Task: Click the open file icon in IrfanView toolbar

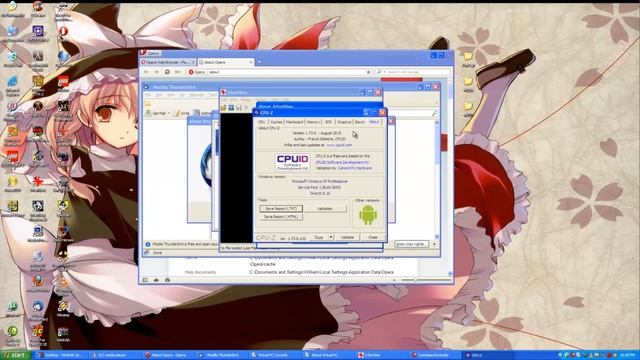Action: click(x=224, y=107)
